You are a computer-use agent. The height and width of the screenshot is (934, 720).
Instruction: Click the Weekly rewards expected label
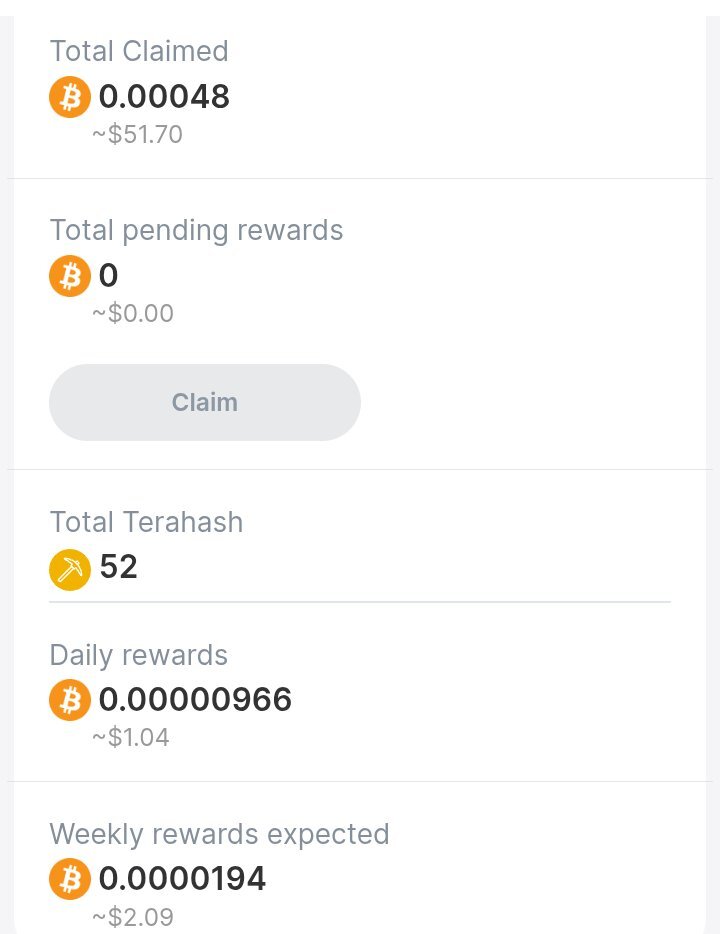(x=220, y=834)
